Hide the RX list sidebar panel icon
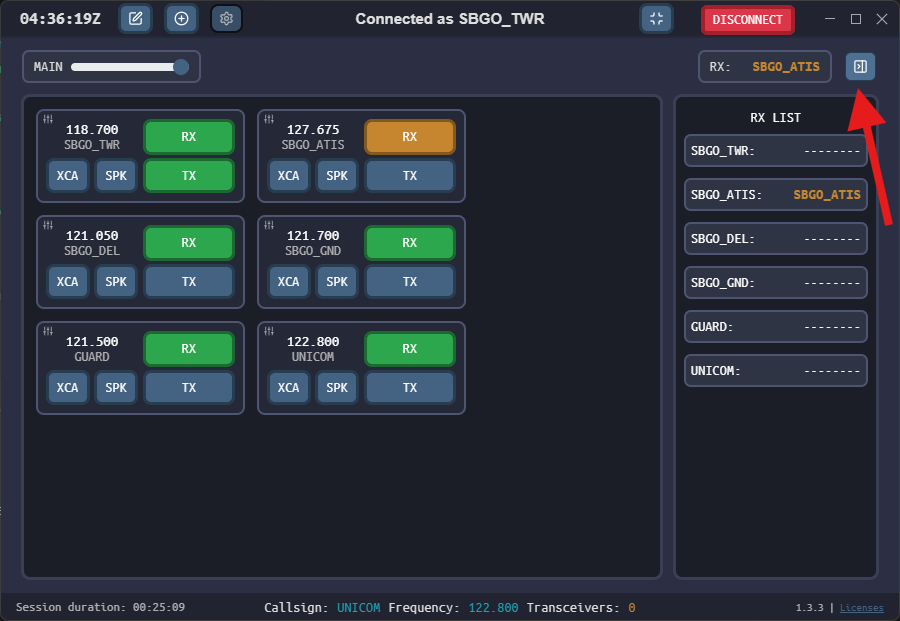 point(860,67)
